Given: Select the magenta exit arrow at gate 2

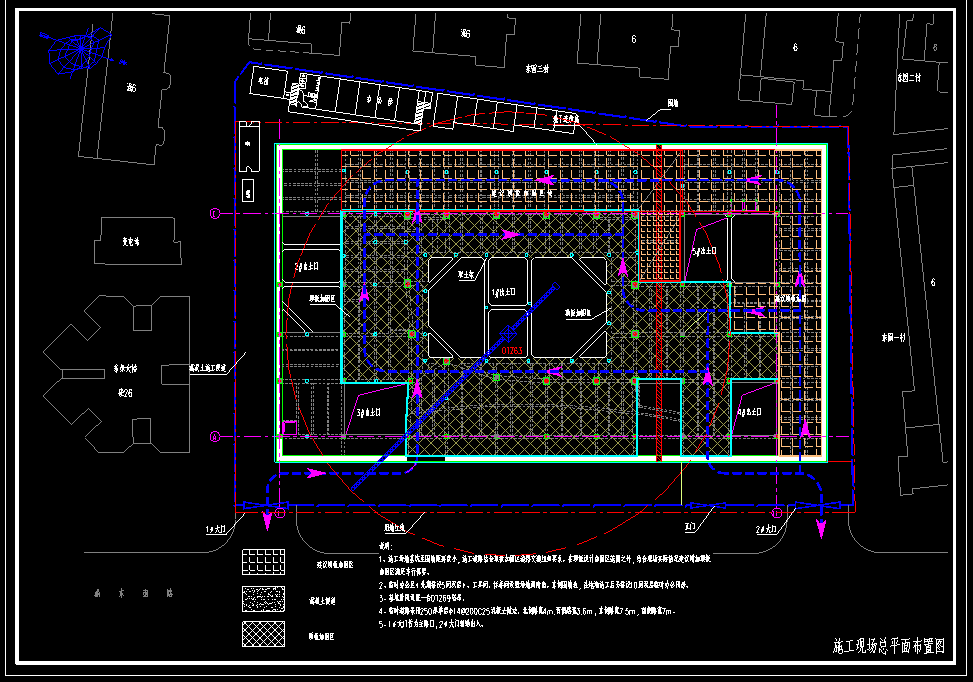Looking at the screenshot, I should pos(821,525).
